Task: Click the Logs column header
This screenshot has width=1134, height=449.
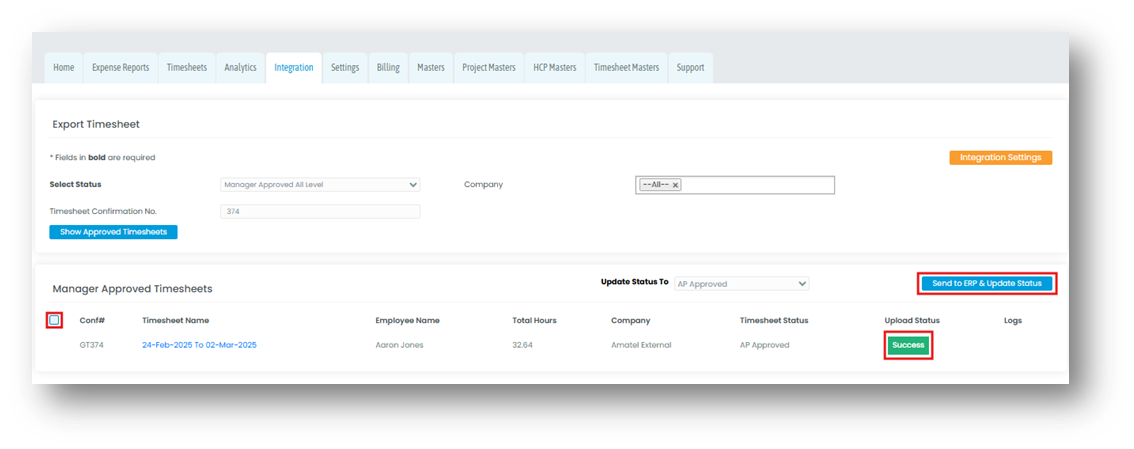Action: (x=1012, y=320)
